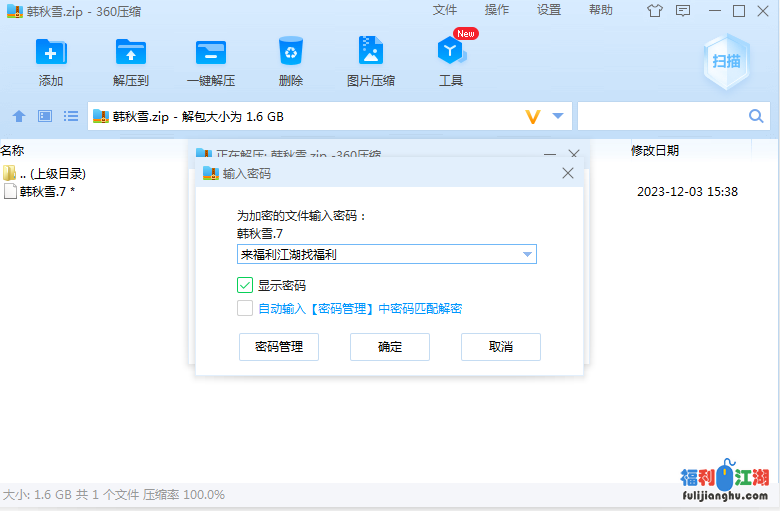
Task: Expand the address bar path dropdown
Action: pos(558,116)
